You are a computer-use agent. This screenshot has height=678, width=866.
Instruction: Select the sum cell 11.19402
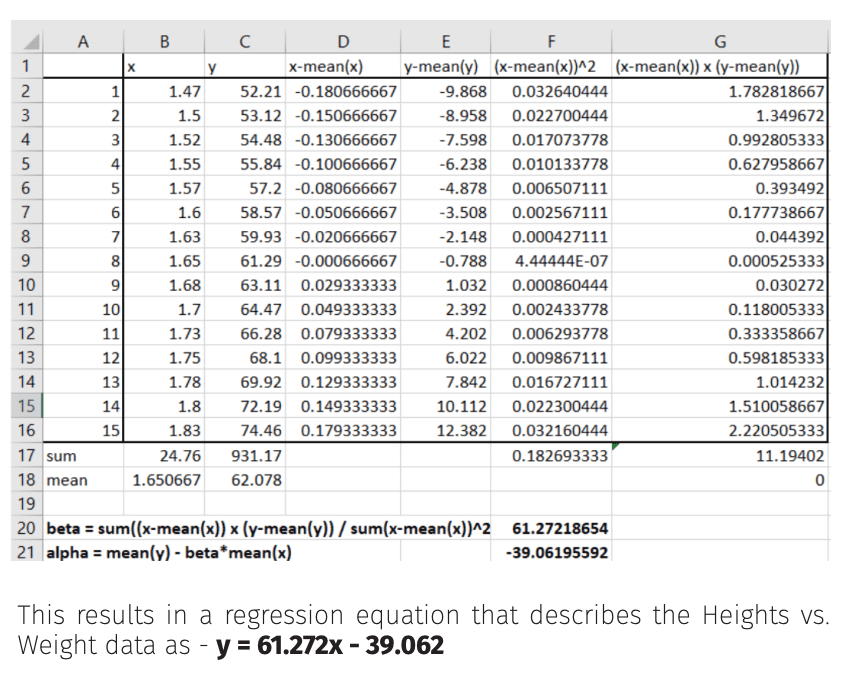[x=720, y=455]
